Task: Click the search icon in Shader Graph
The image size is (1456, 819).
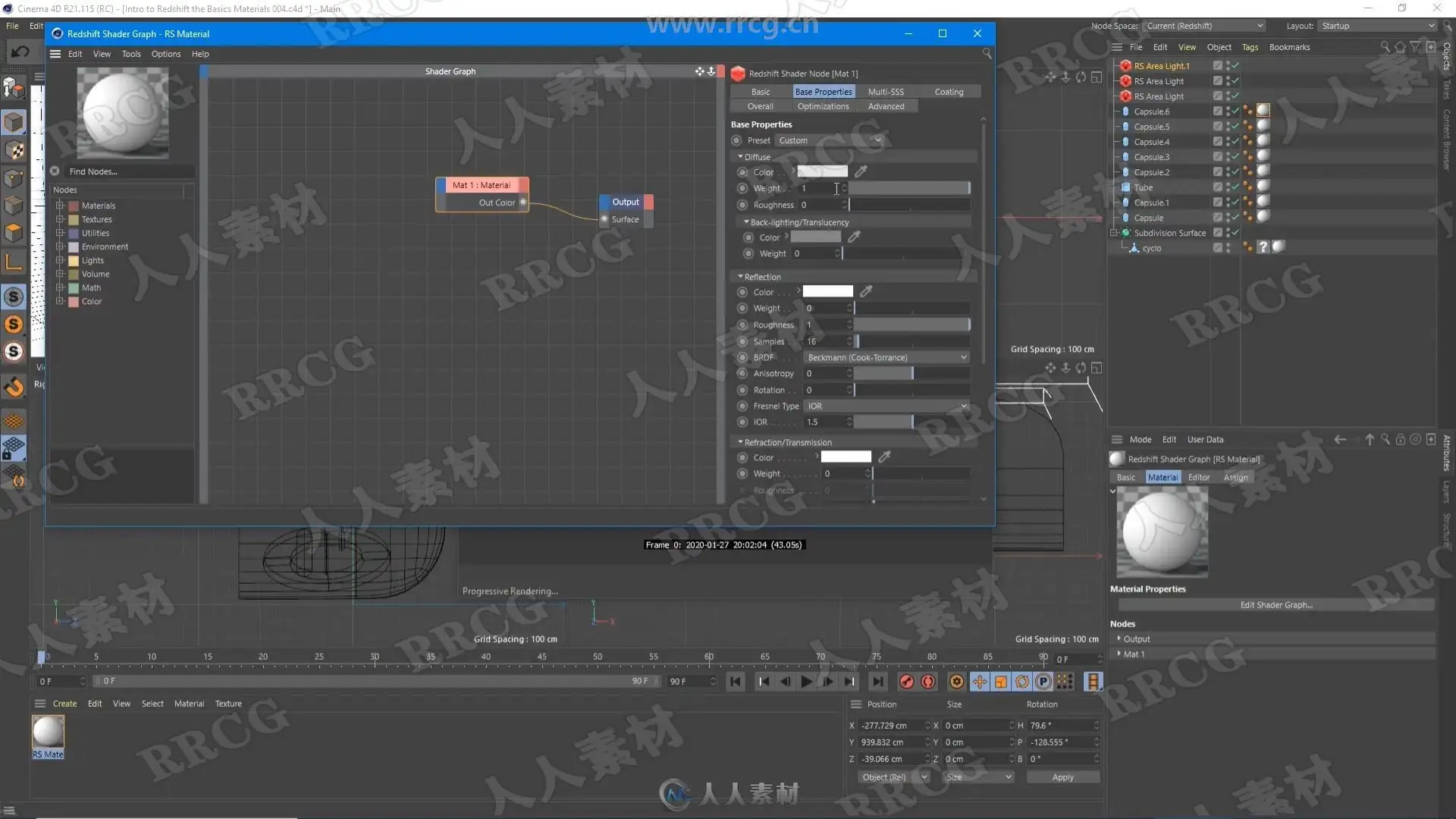Action: (x=986, y=53)
